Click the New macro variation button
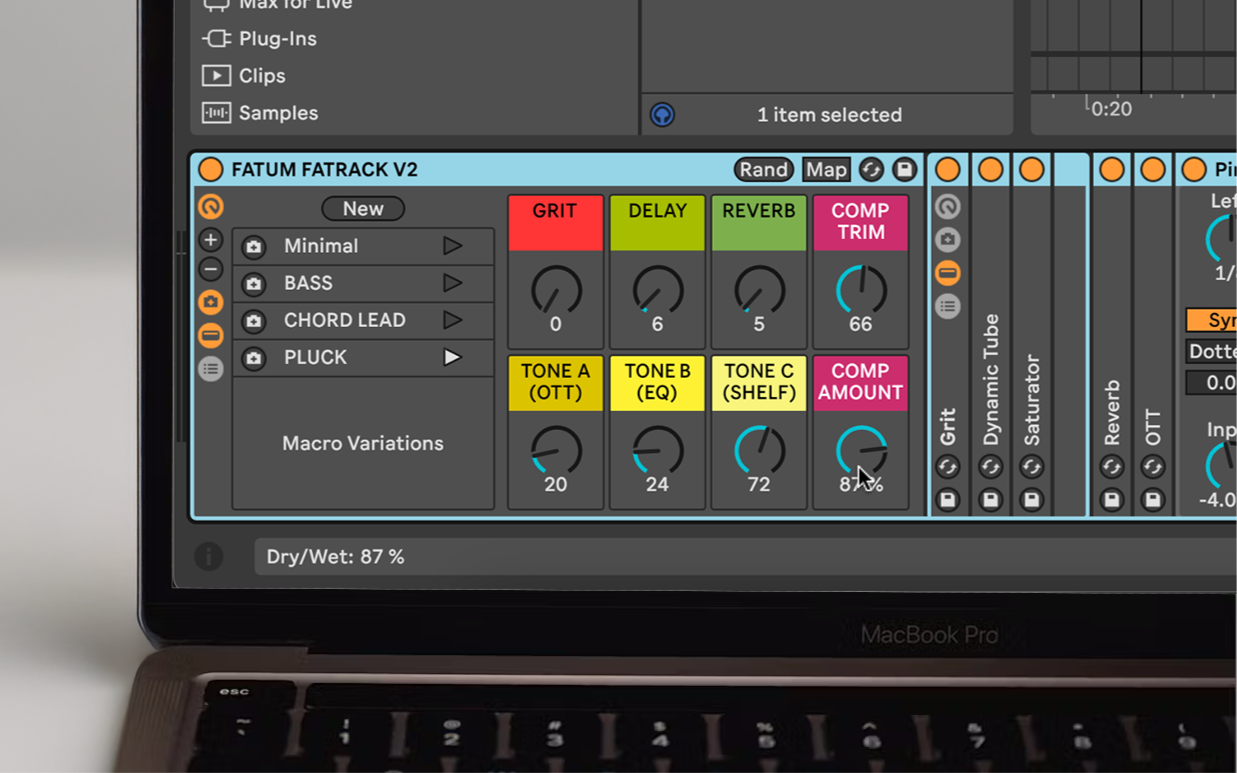This screenshot has width=1237, height=773. click(362, 209)
